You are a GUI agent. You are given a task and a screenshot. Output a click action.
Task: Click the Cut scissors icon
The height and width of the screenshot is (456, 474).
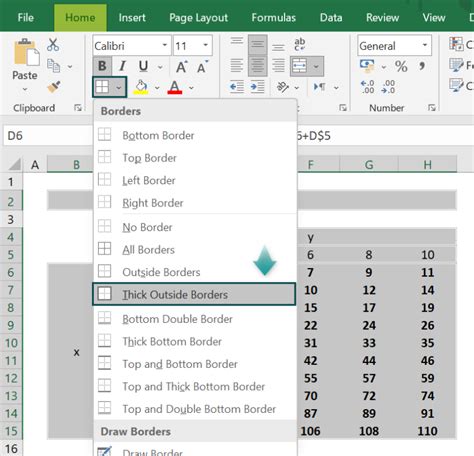tap(53, 45)
